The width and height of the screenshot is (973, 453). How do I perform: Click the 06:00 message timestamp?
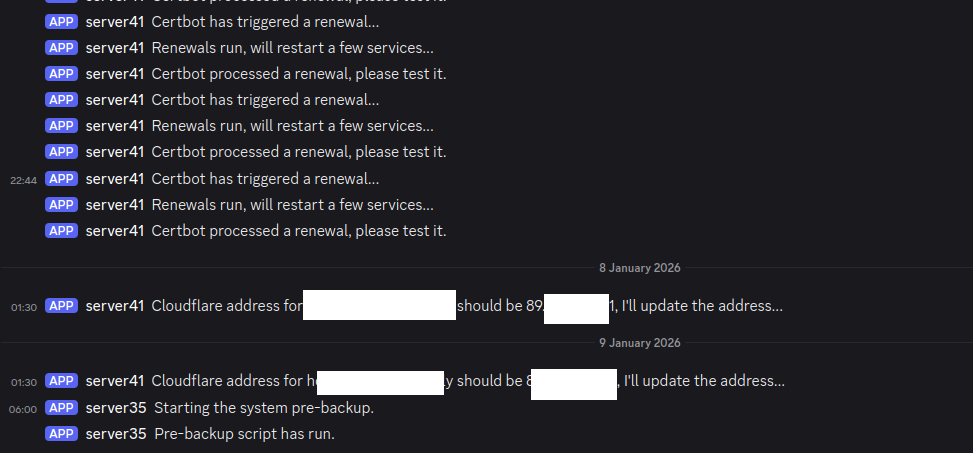[x=23, y=409]
